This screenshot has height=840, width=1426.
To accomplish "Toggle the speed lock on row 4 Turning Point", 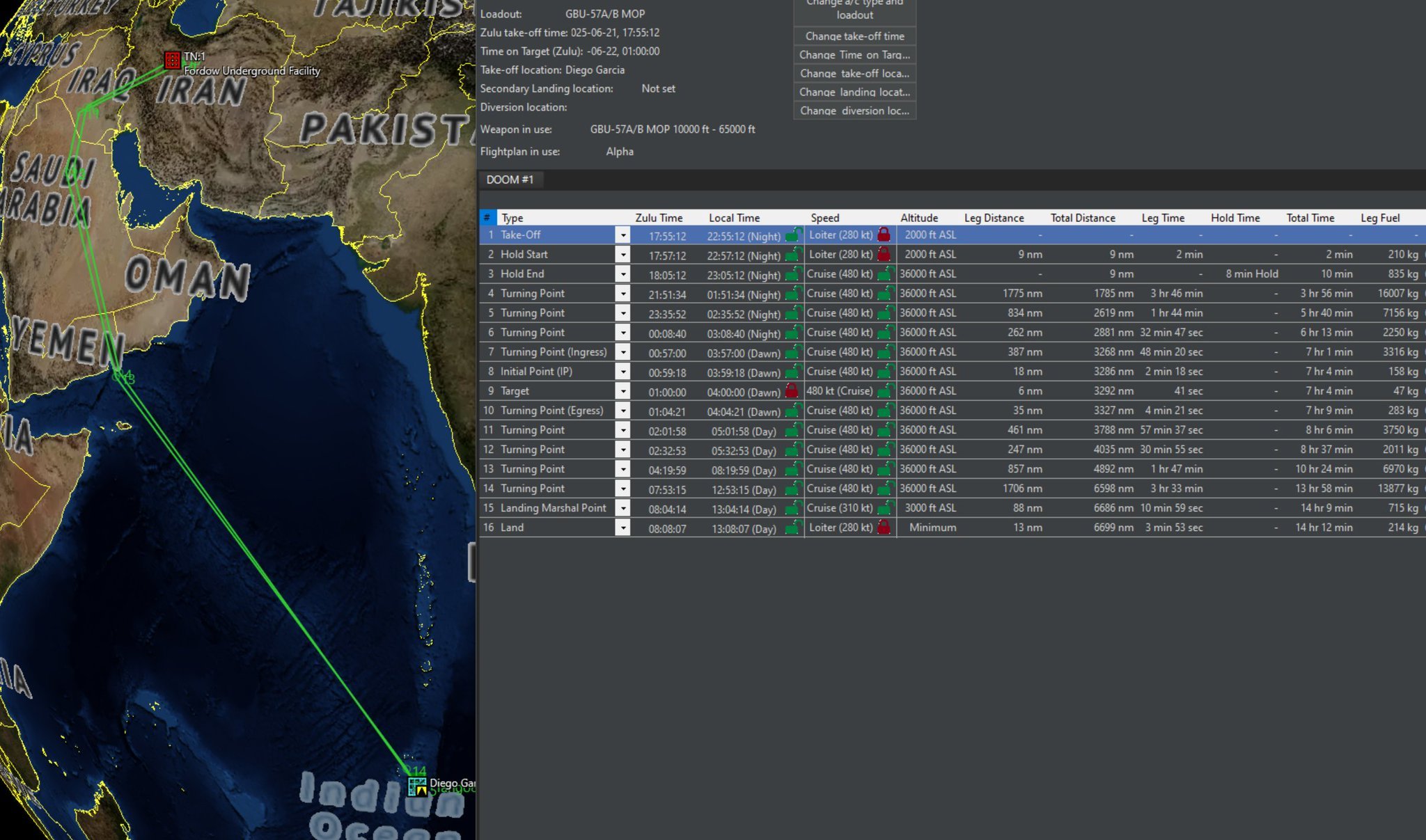I will [x=884, y=293].
